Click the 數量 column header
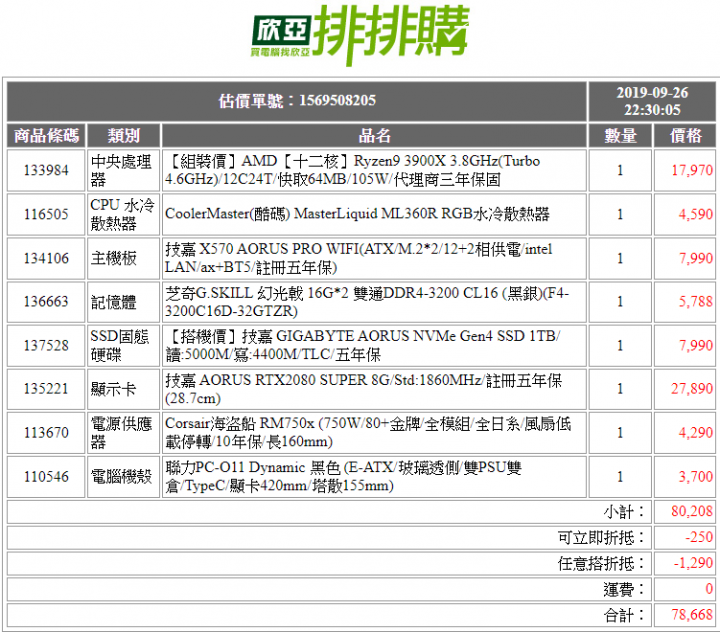 [620, 136]
